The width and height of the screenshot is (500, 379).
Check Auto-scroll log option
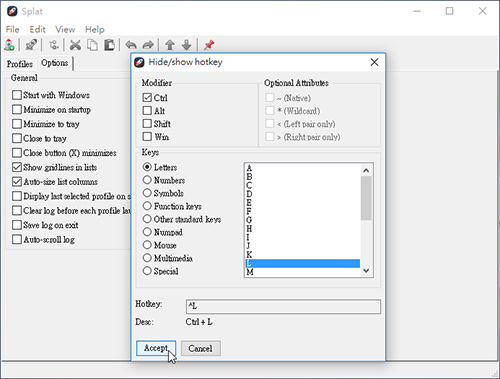pyautogui.click(x=17, y=239)
